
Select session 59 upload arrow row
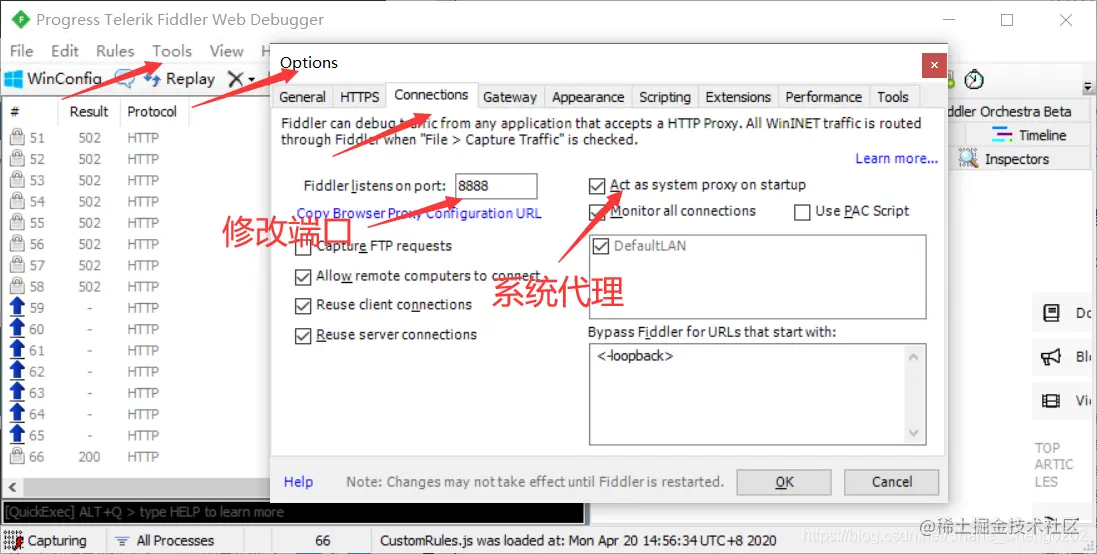[x=136, y=308]
